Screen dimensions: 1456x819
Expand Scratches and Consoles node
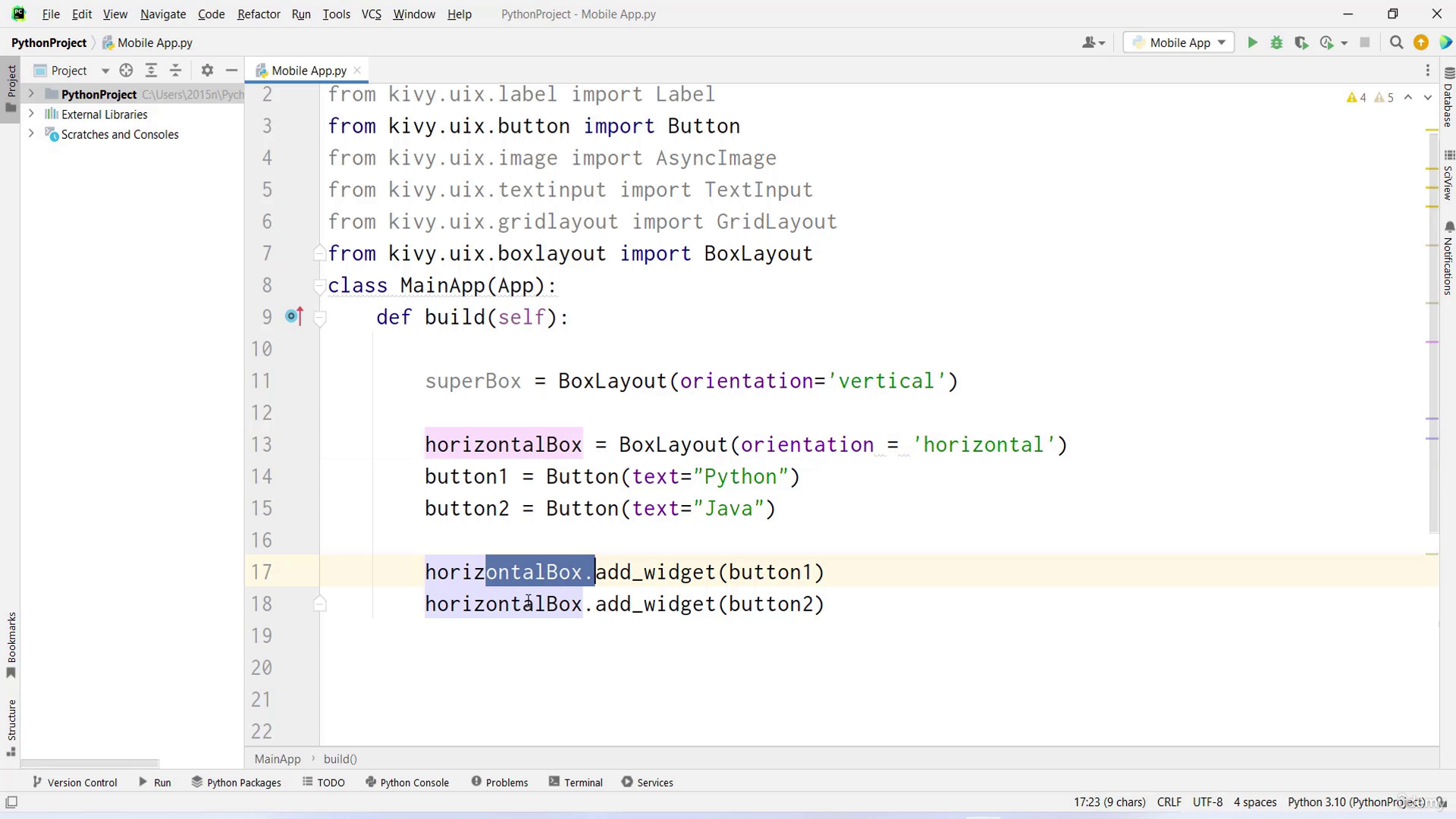pyautogui.click(x=31, y=133)
